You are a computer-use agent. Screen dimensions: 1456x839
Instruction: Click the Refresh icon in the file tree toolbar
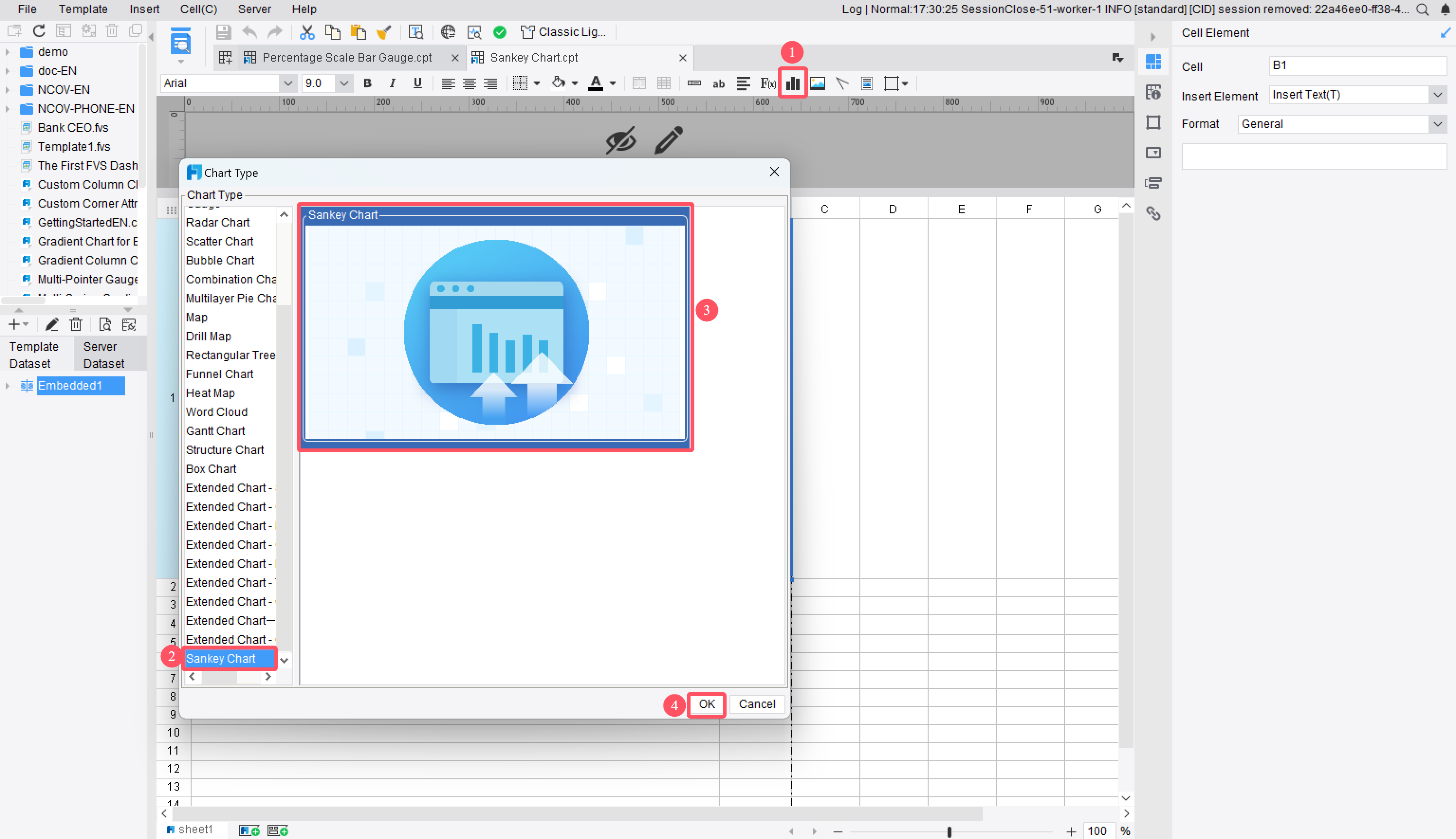[38, 30]
